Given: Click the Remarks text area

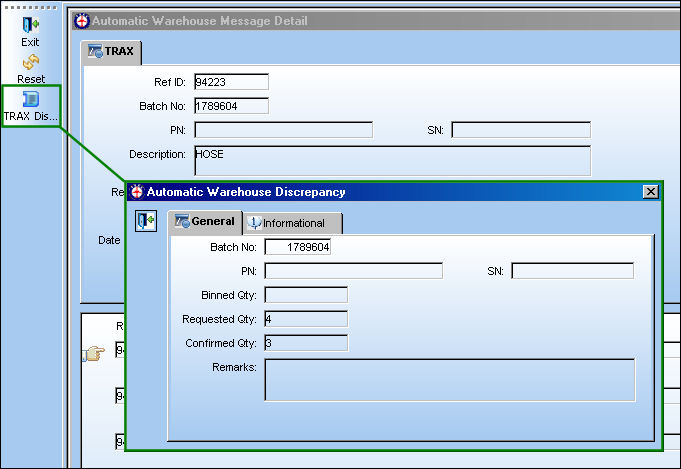Looking at the screenshot, I should (x=450, y=380).
